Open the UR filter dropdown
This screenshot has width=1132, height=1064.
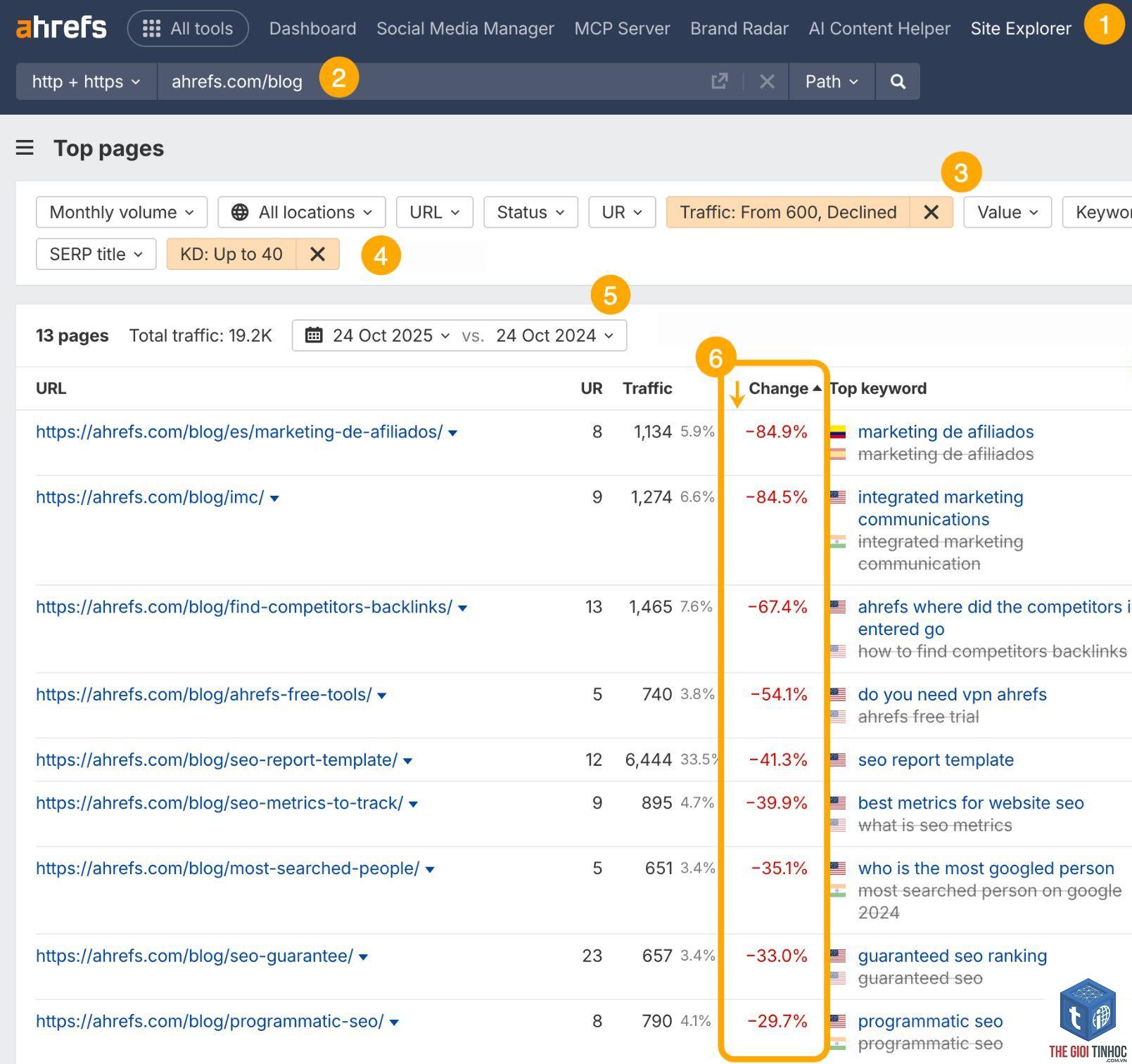tap(622, 212)
